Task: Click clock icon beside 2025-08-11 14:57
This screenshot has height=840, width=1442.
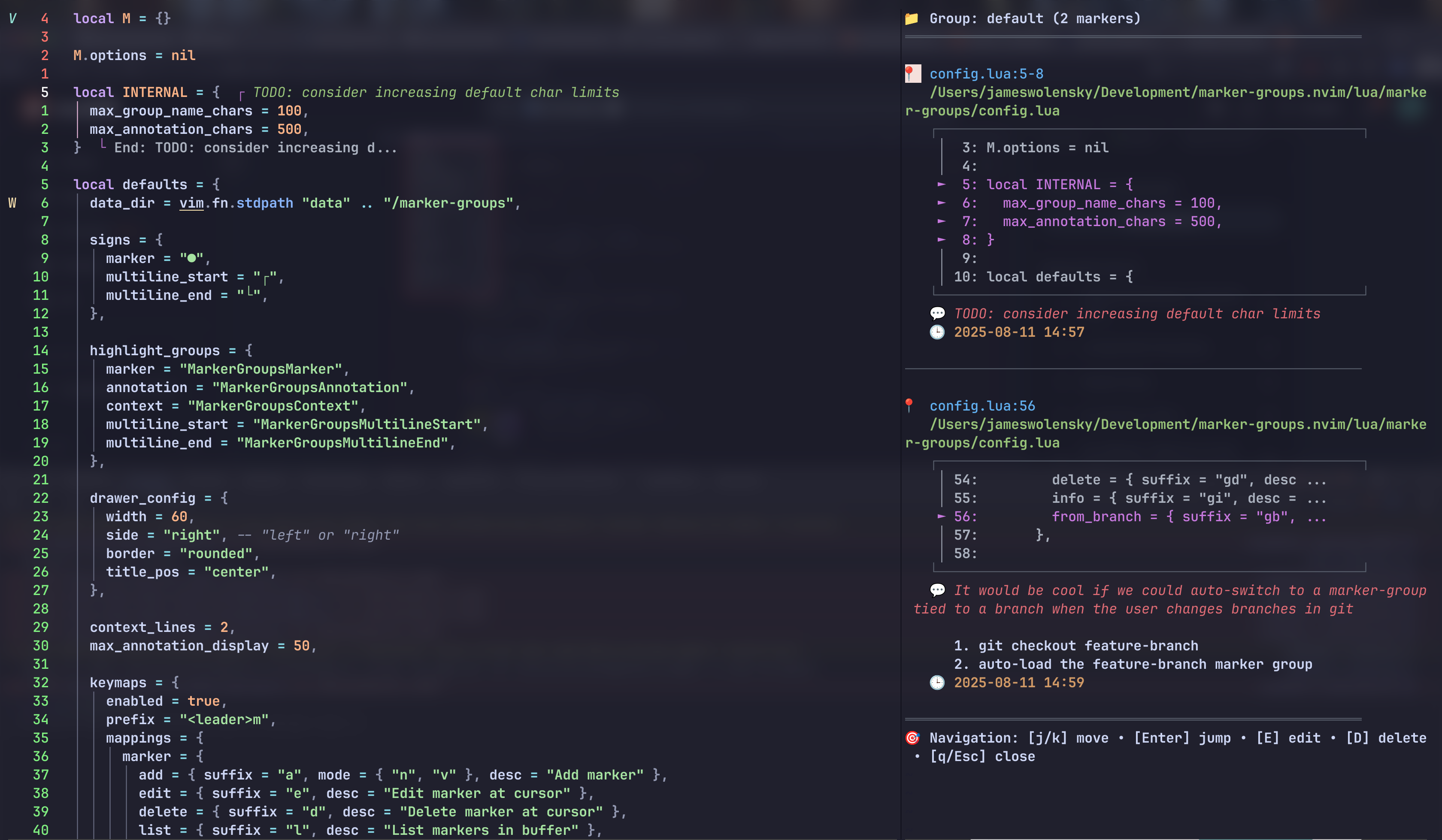Action: click(x=937, y=332)
